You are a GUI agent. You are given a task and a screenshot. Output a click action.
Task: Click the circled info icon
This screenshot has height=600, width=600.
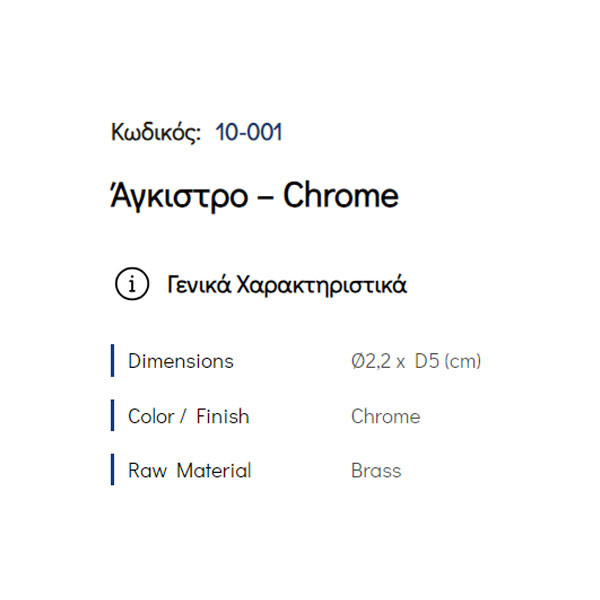[132, 284]
